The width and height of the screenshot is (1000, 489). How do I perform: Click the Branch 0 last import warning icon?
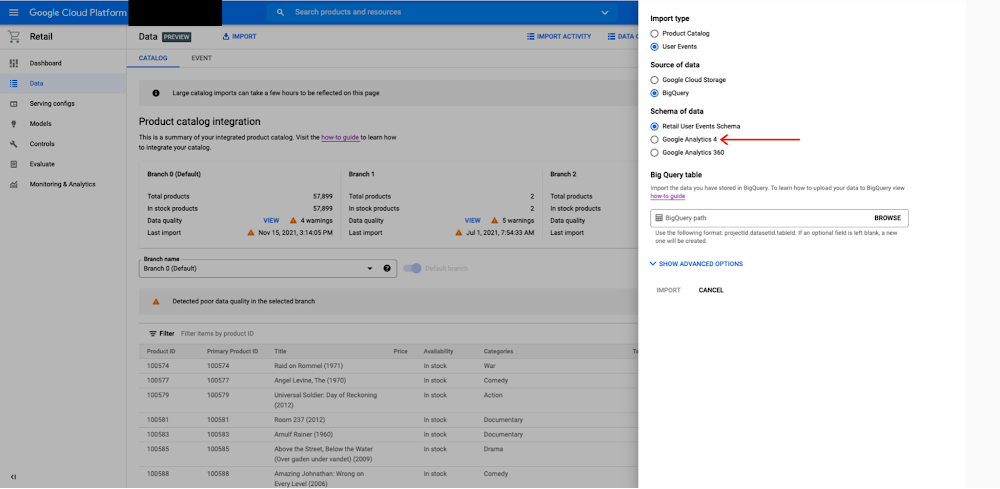[251, 233]
